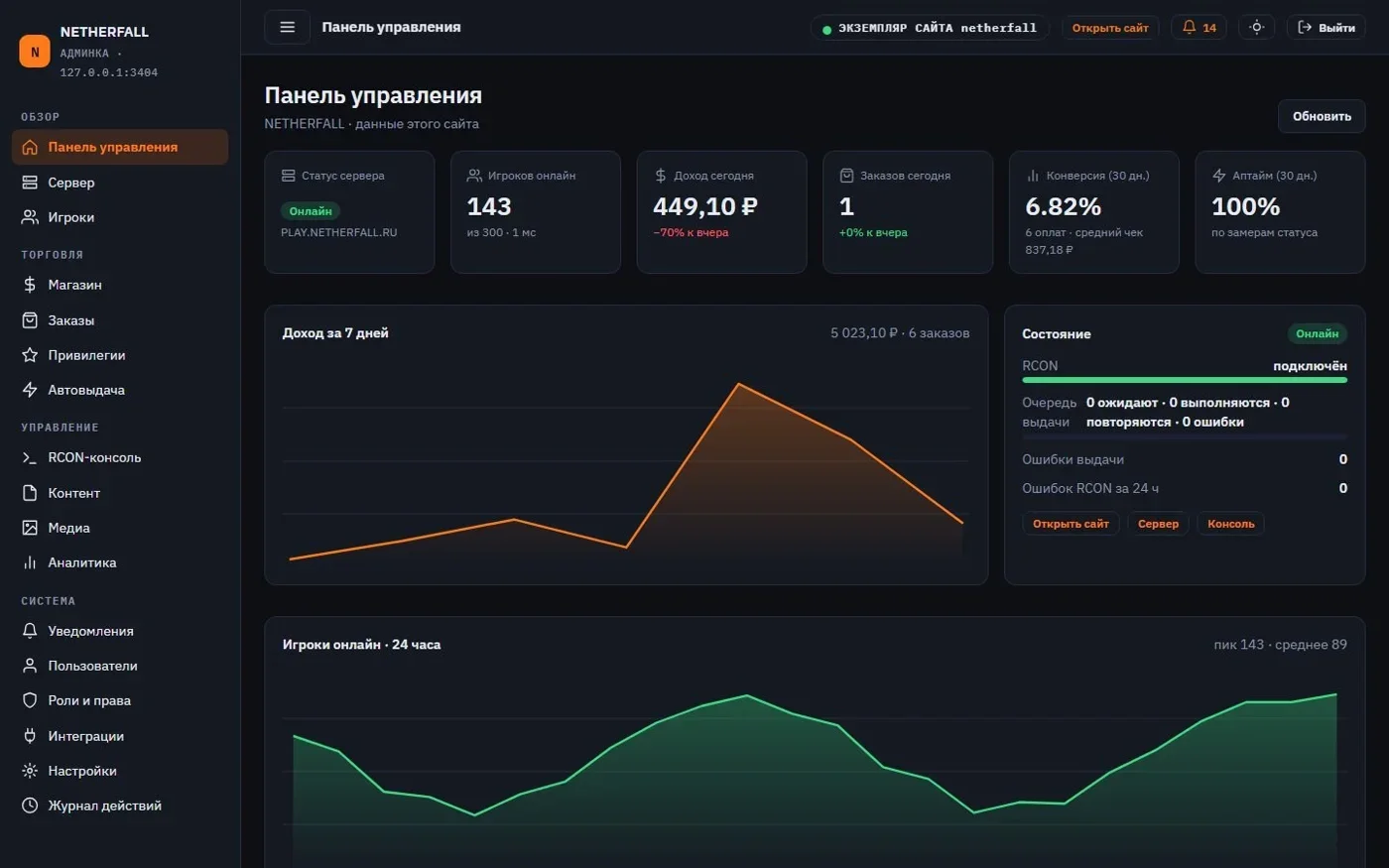
Task: Click the orange N logo avatar
Action: 35,52
